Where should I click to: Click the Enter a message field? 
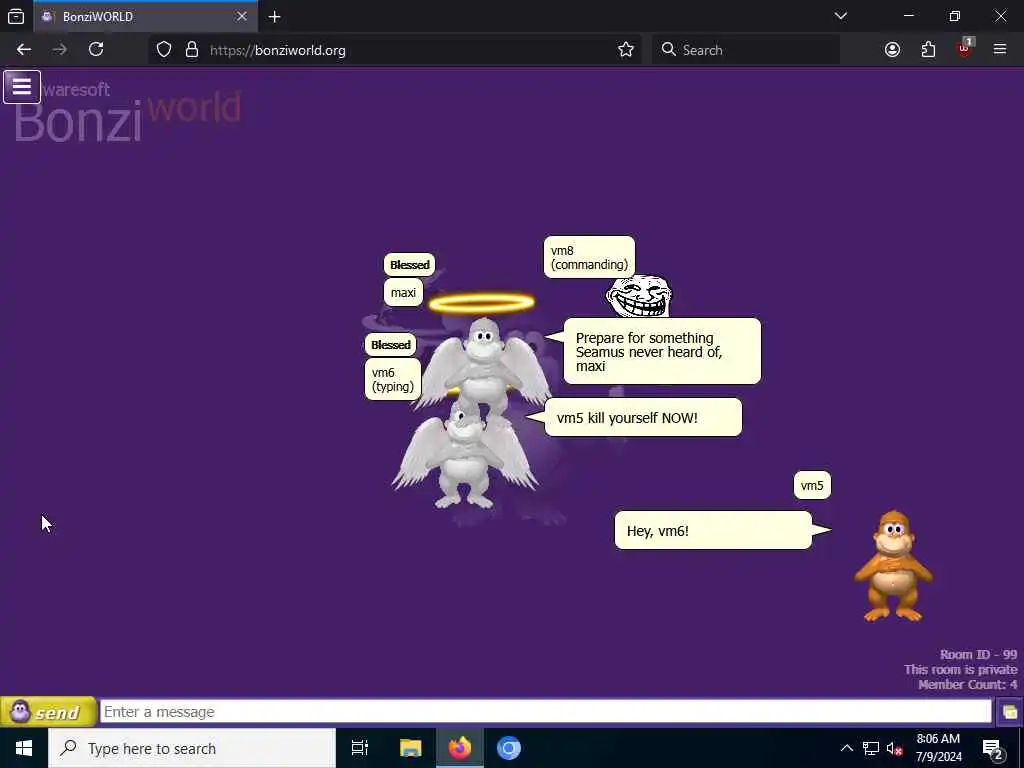(x=546, y=712)
